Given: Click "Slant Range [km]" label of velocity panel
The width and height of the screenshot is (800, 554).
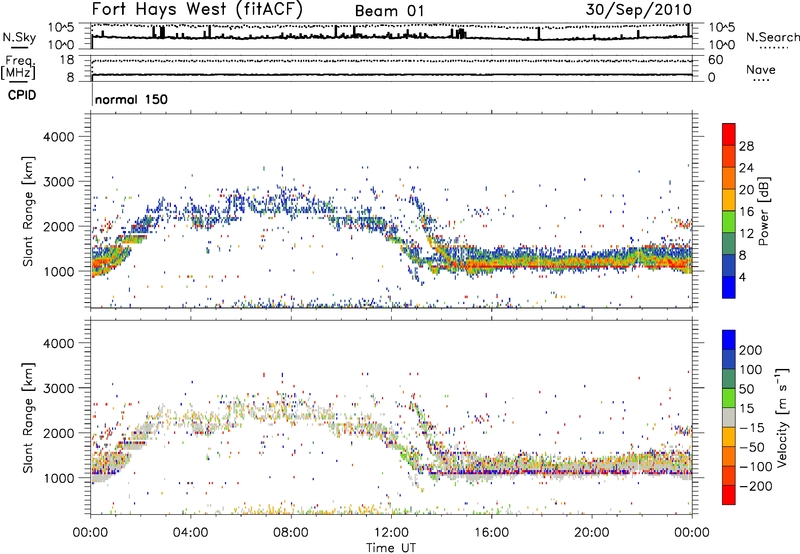Looking at the screenshot, I should click(x=28, y=418).
